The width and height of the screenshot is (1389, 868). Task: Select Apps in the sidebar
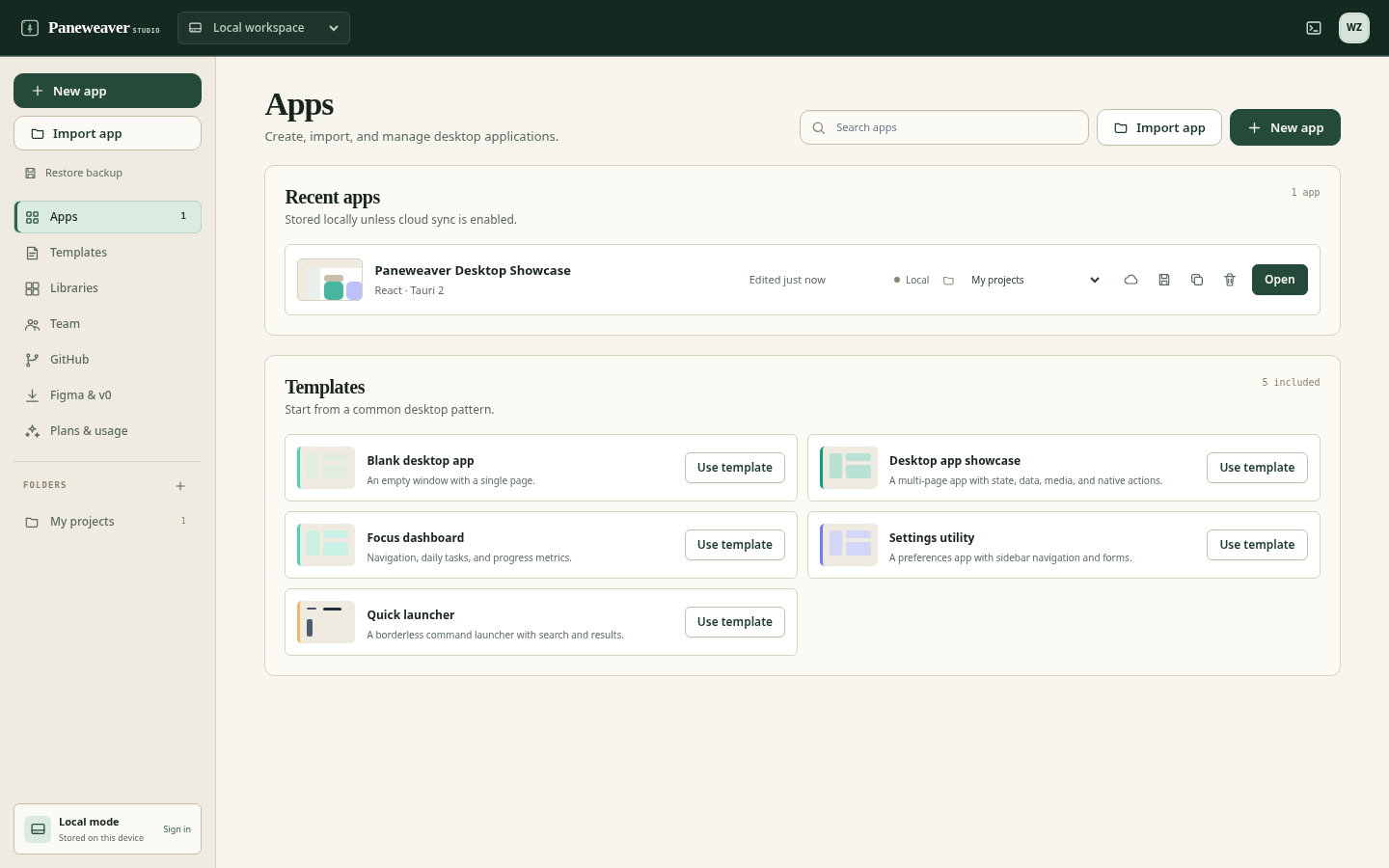point(107,217)
